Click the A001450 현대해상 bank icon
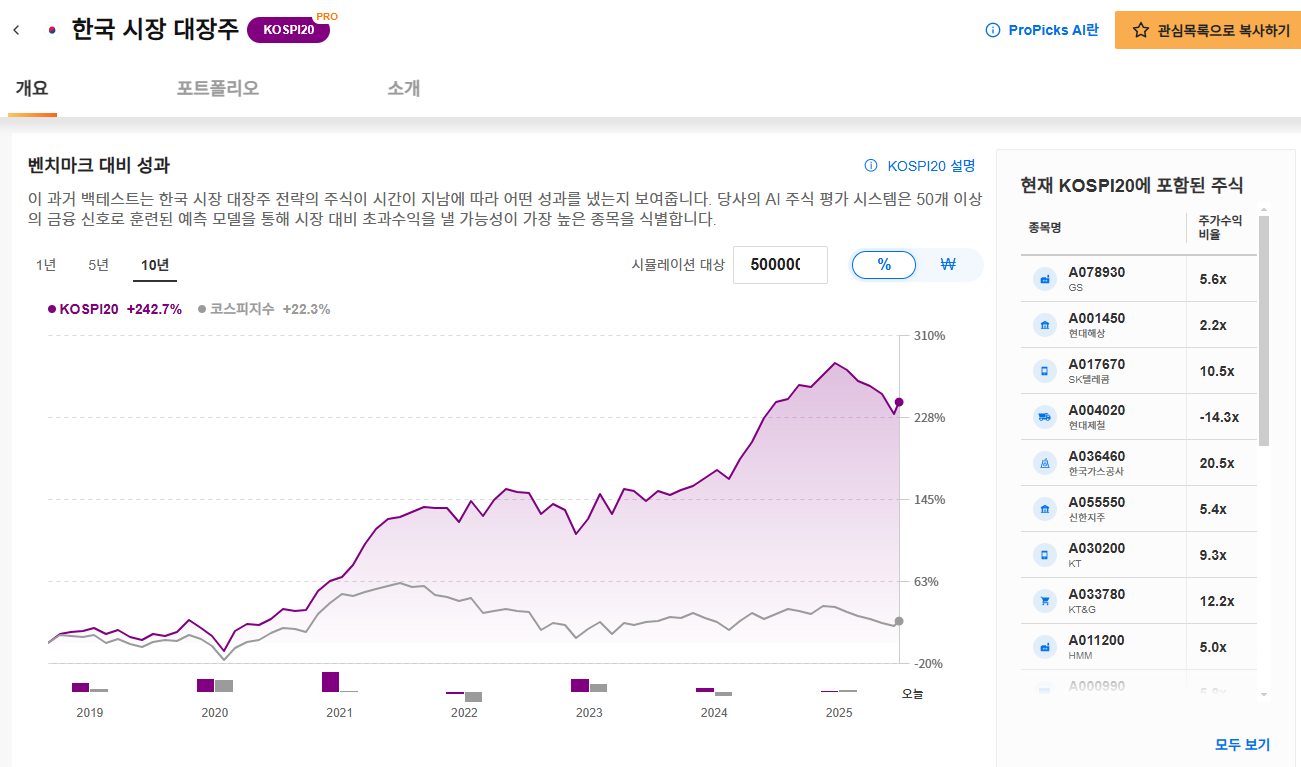 coord(1045,325)
